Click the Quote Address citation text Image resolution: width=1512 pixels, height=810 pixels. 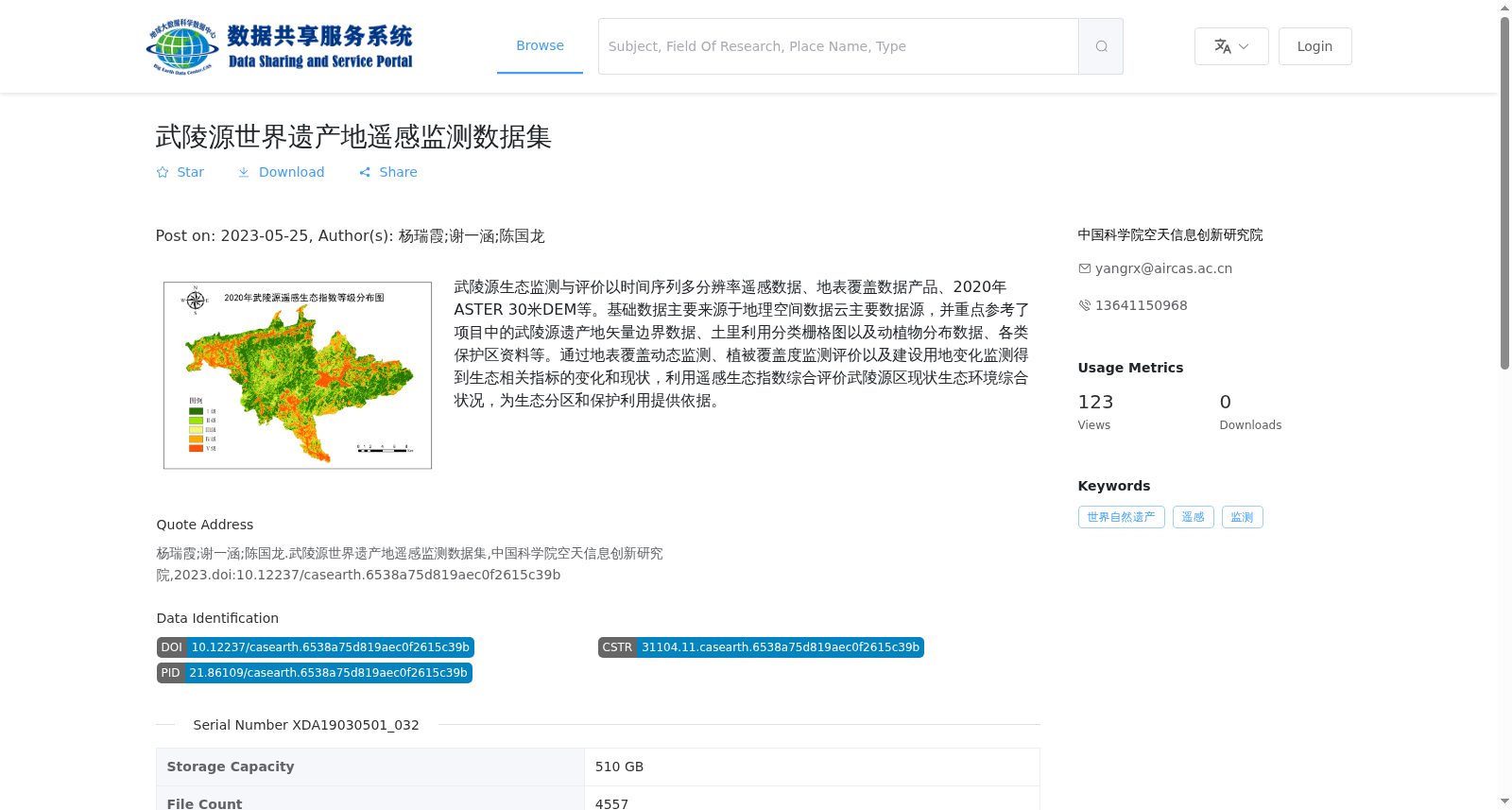(409, 564)
